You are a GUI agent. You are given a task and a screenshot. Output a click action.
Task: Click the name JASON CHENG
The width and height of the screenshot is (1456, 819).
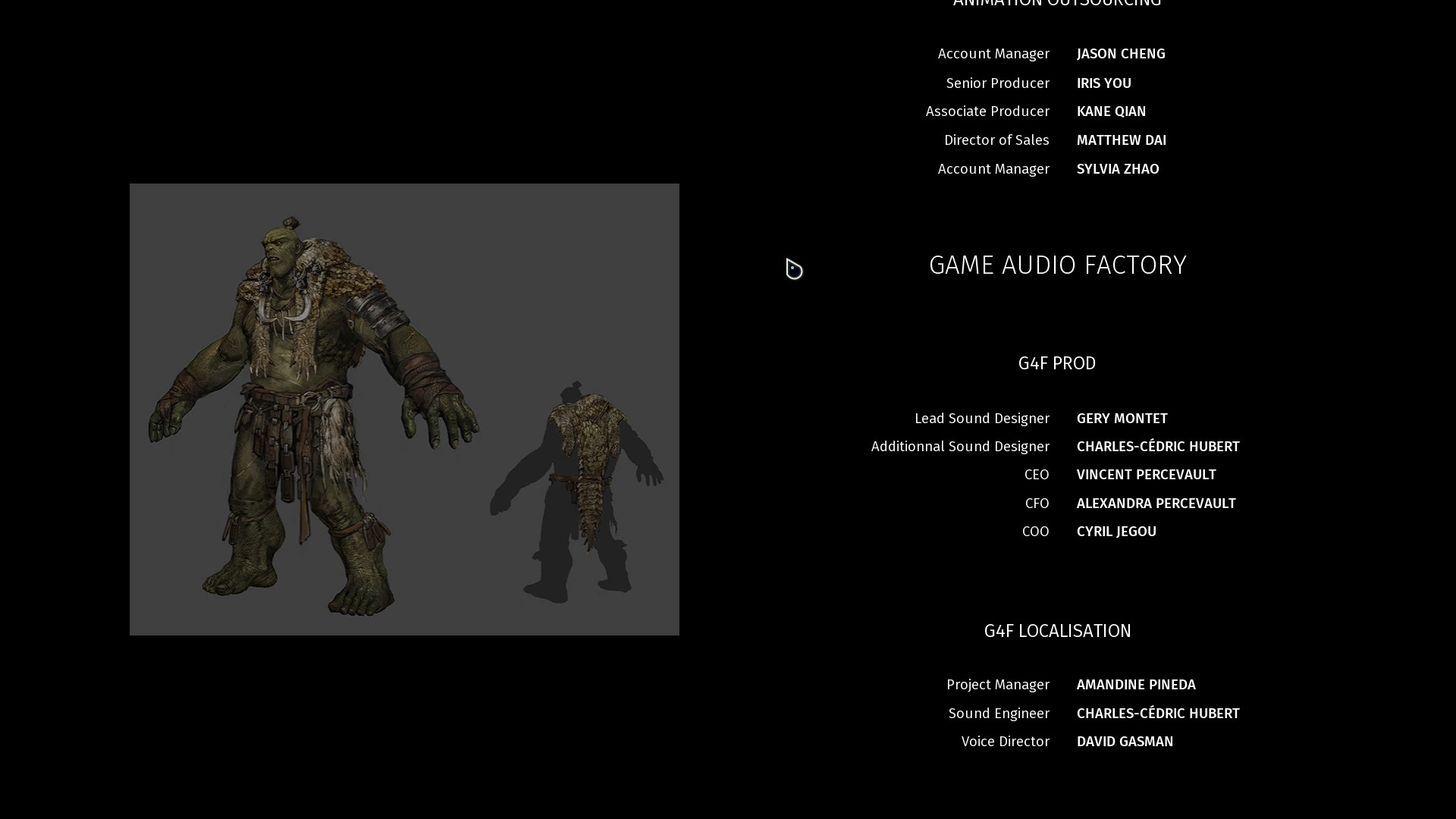(x=1120, y=54)
